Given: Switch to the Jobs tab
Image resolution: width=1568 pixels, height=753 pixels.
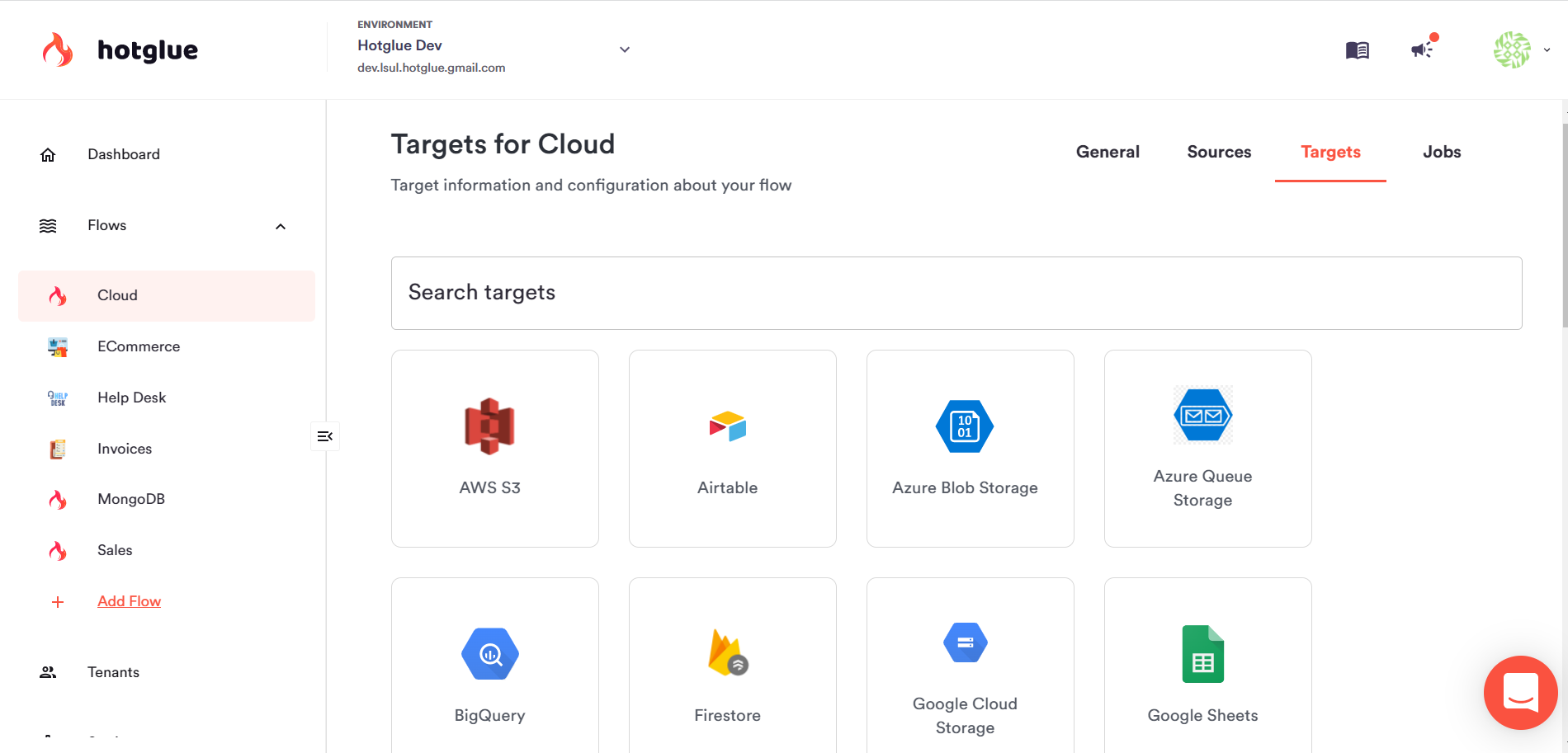Looking at the screenshot, I should point(1442,152).
